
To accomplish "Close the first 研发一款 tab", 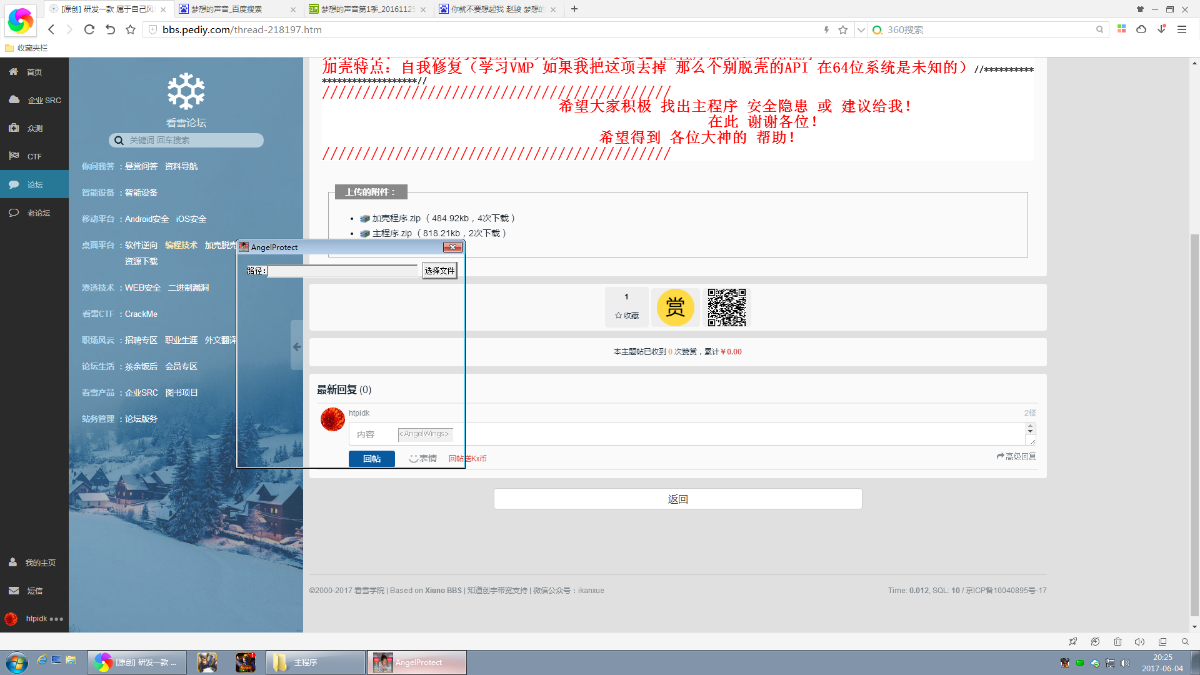I will click(163, 8).
